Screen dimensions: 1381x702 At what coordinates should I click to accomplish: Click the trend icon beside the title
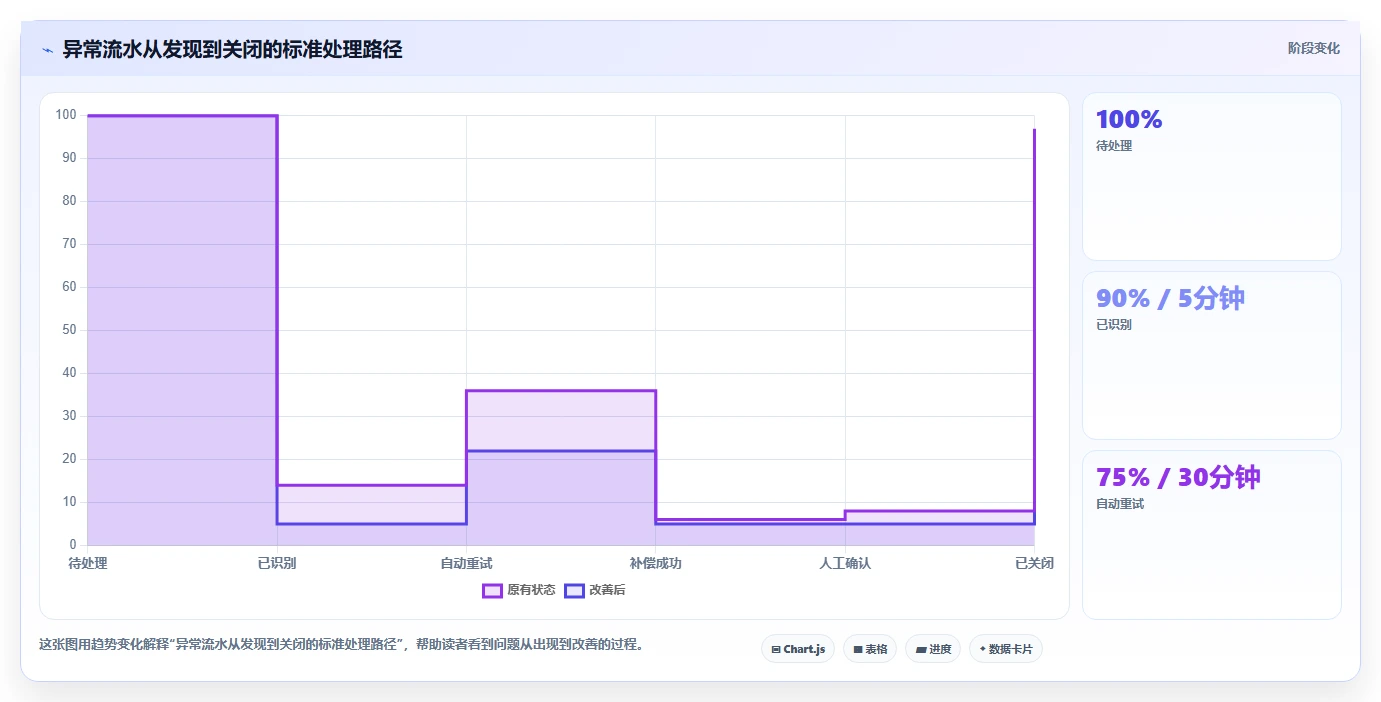click(47, 49)
